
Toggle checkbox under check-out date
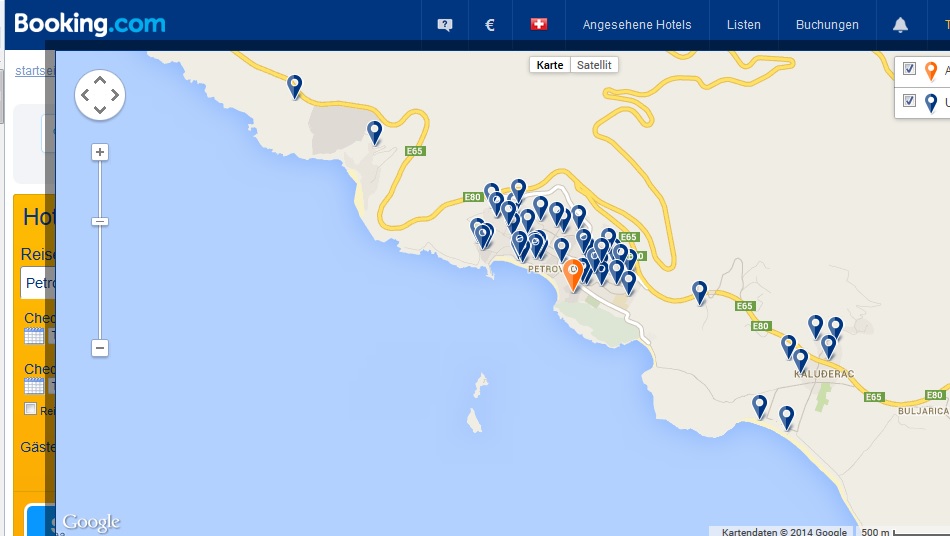click(x=31, y=409)
